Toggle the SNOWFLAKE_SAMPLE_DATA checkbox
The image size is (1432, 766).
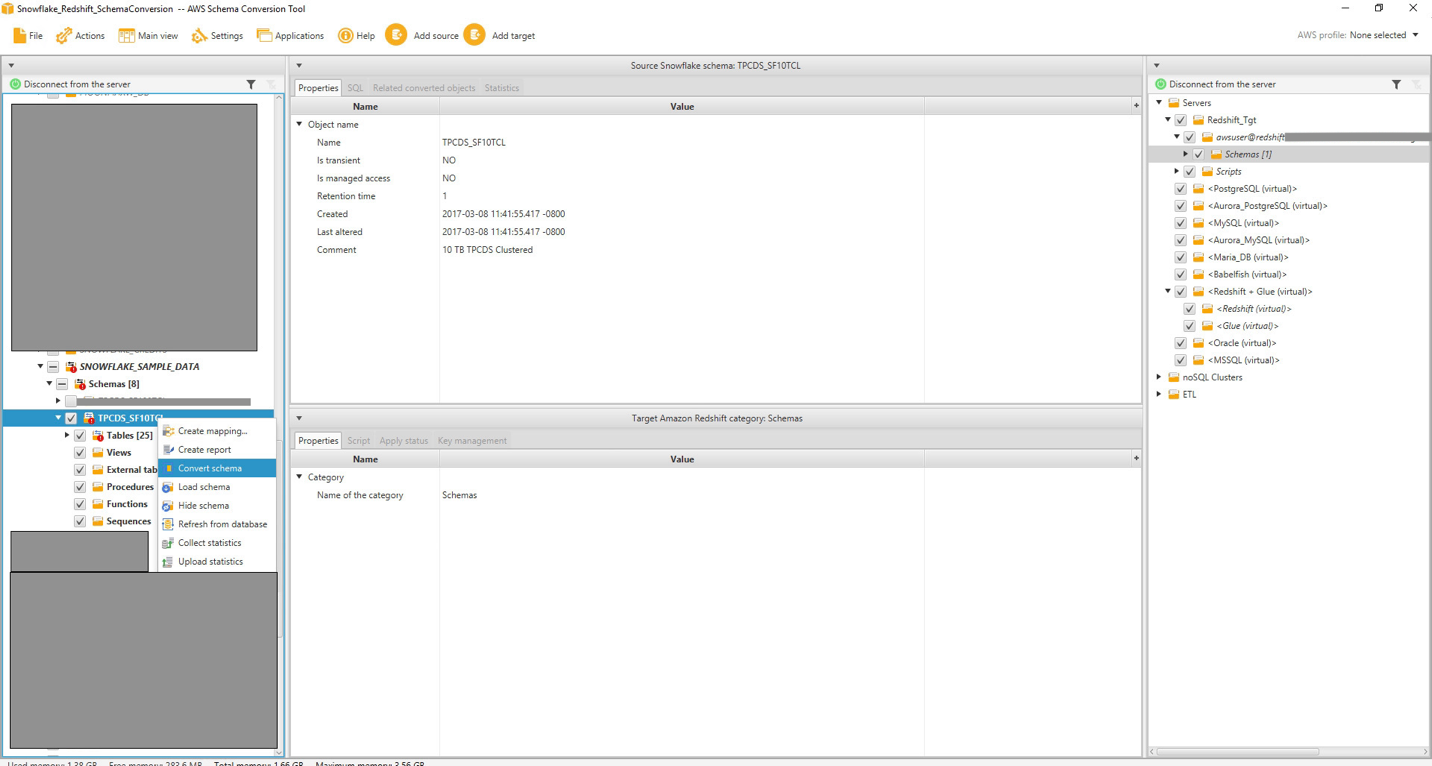point(53,367)
